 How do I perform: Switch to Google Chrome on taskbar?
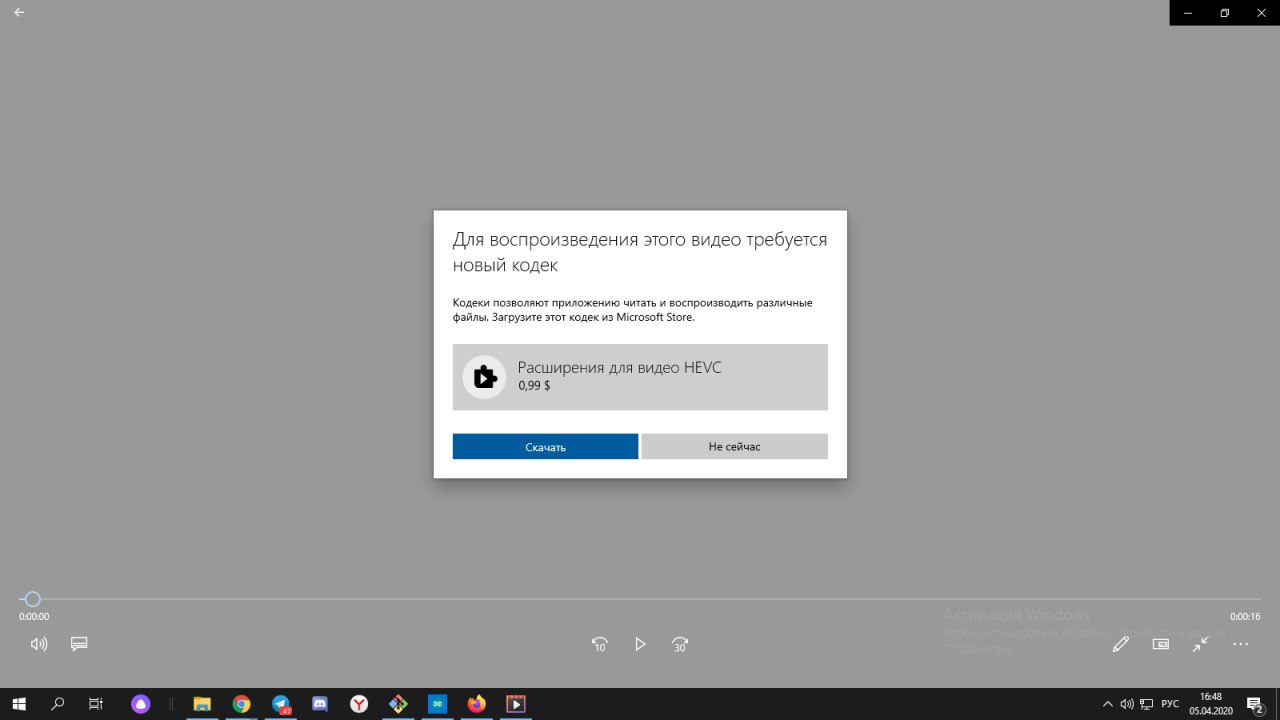click(241, 704)
